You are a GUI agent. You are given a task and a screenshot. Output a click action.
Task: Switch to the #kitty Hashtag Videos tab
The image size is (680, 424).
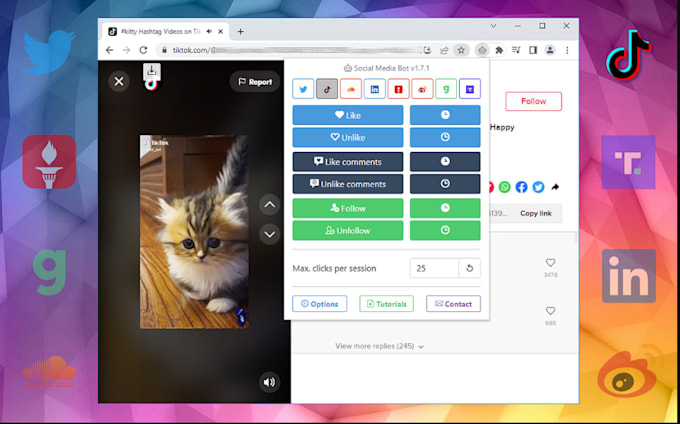coord(166,31)
